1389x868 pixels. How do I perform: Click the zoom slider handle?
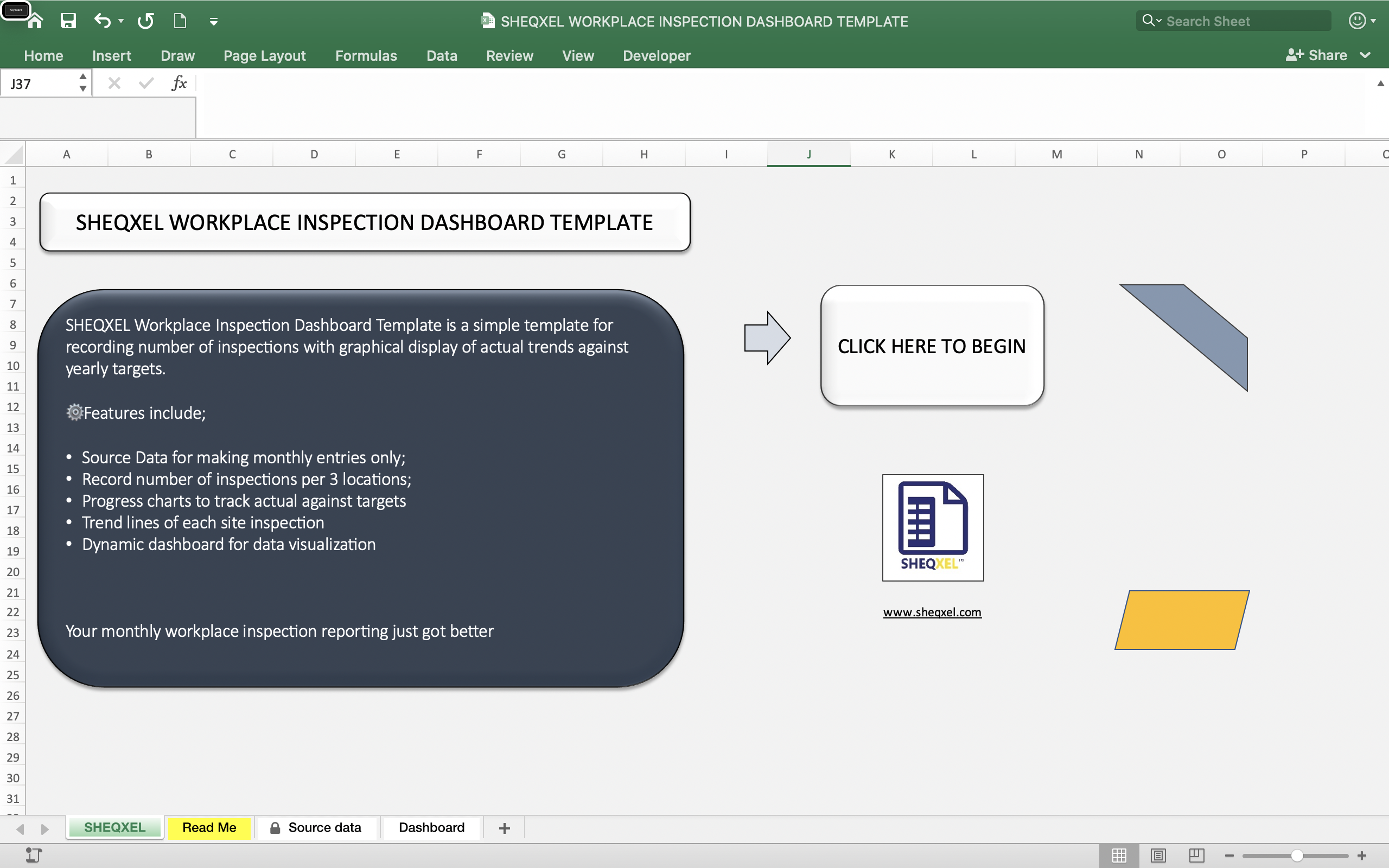click(1297, 856)
